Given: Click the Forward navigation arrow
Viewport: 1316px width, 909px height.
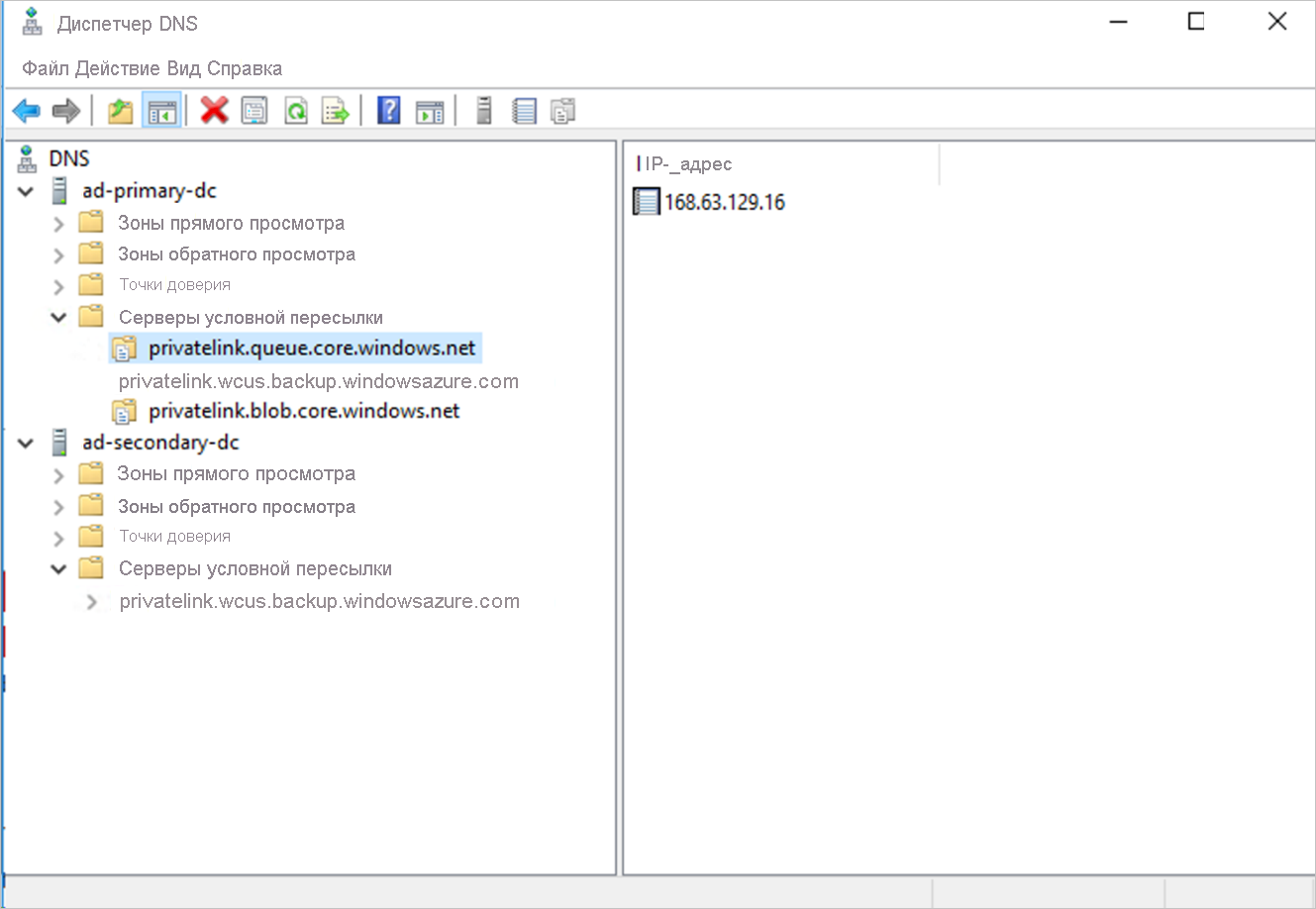Looking at the screenshot, I should [x=65, y=110].
